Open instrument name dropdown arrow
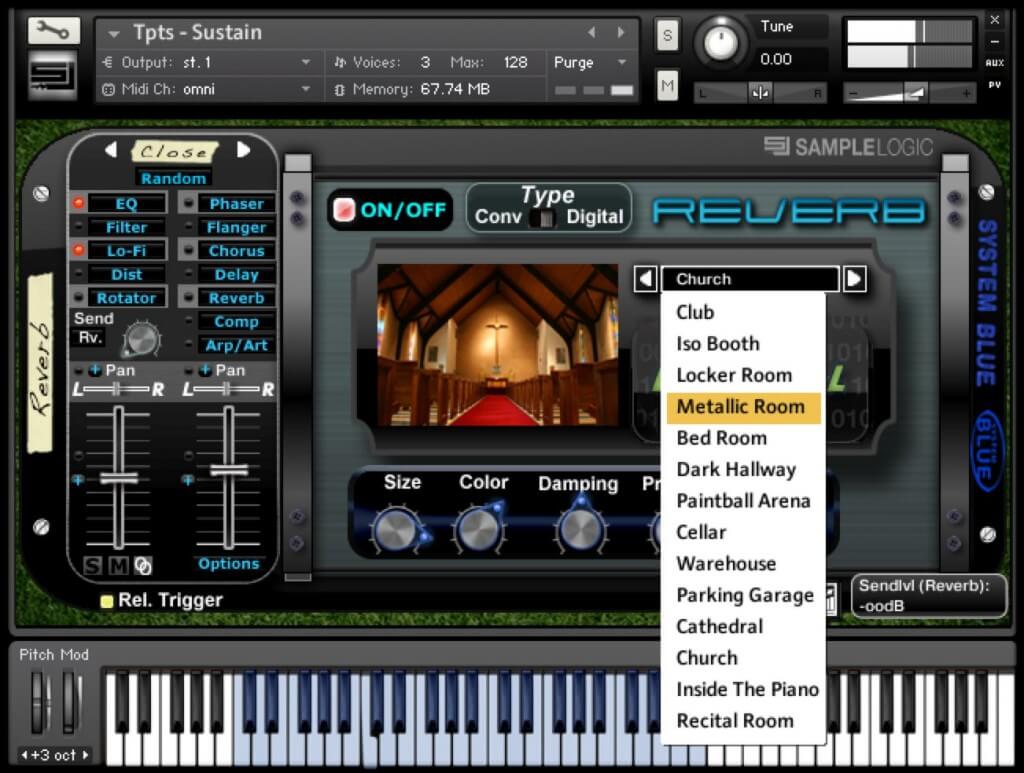This screenshot has width=1024, height=773. [x=114, y=33]
